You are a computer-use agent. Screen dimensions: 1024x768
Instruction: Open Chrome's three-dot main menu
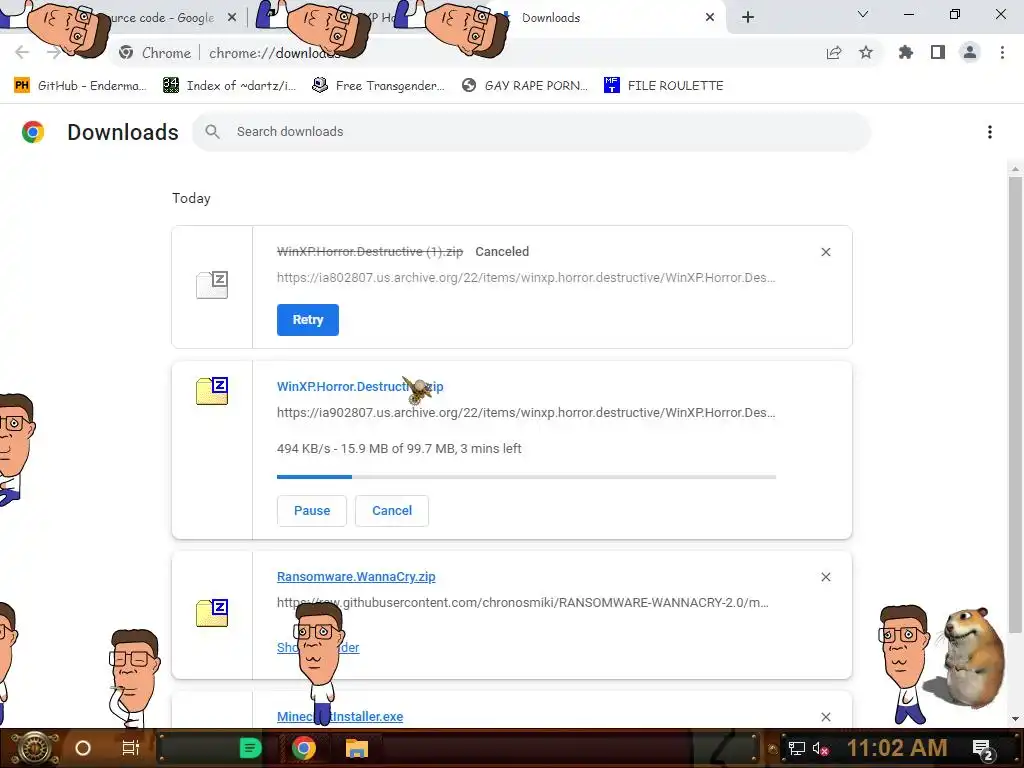click(x=1002, y=53)
